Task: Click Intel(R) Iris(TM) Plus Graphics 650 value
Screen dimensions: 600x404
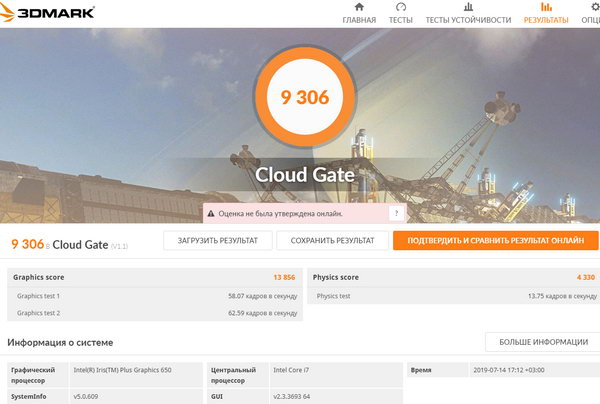Action: pyautogui.click(x=122, y=370)
